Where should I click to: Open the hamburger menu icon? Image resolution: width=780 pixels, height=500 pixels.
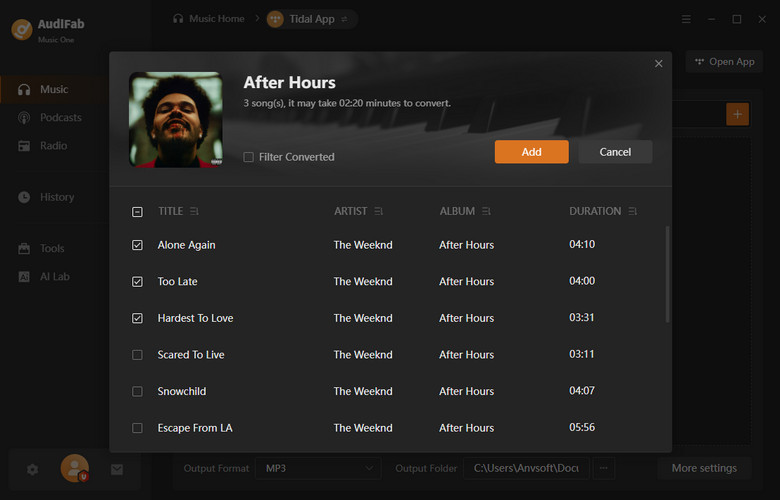pos(686,19)
